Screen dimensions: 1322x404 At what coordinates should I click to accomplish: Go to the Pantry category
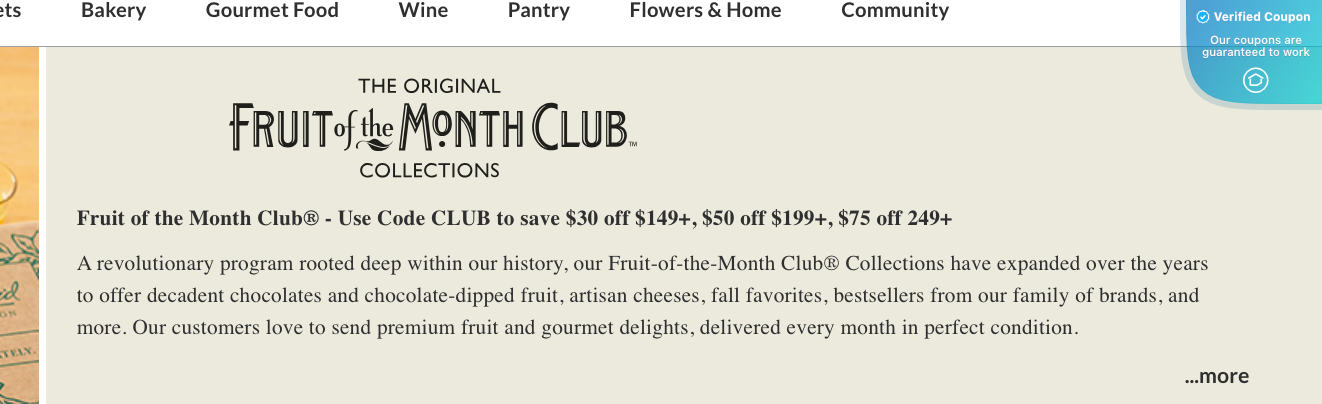[x=539, y=11]
